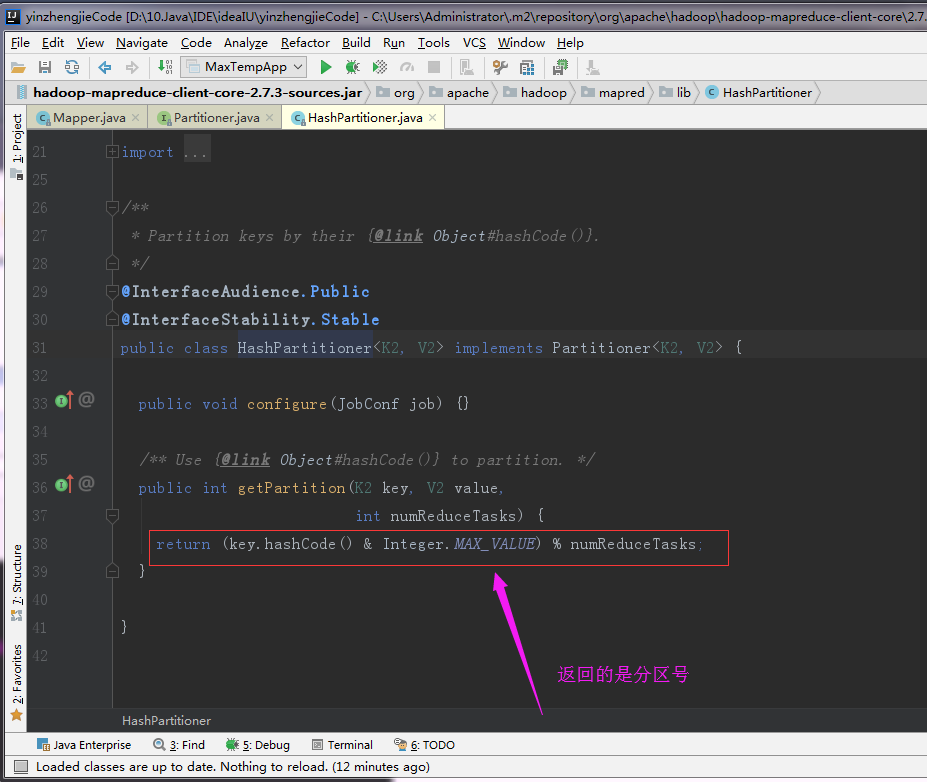
Task: Open the Java Enterprise tool window
Action: 84,745
